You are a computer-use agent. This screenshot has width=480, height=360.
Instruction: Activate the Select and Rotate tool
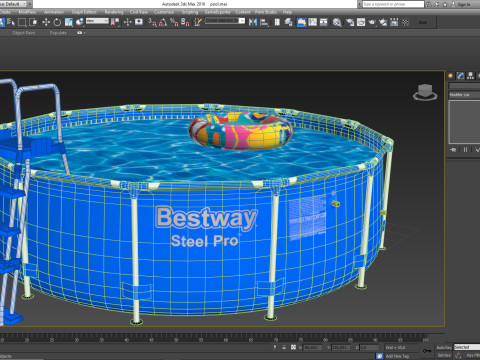click(x=57, y=22)
